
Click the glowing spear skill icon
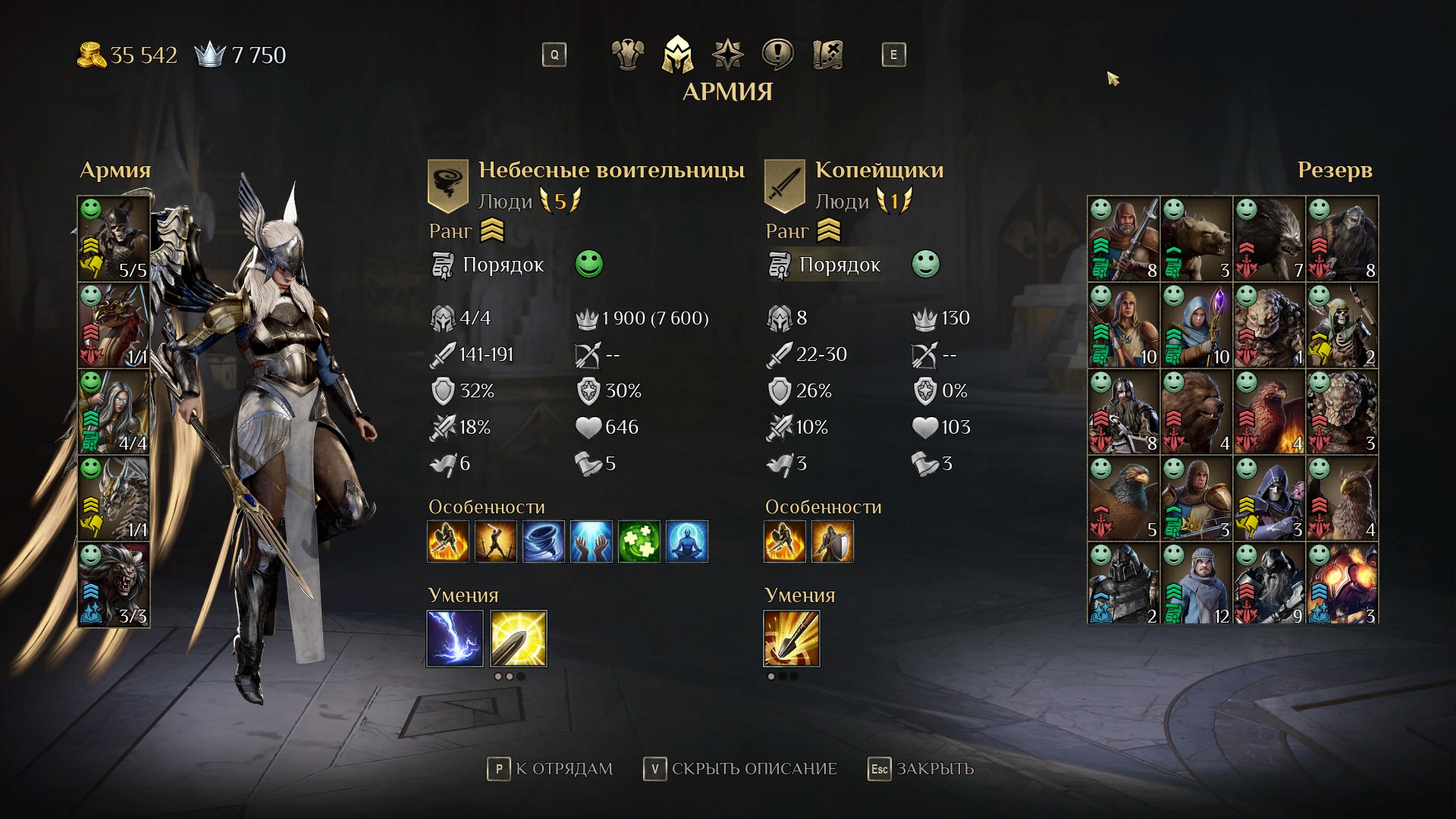[519, 639]
